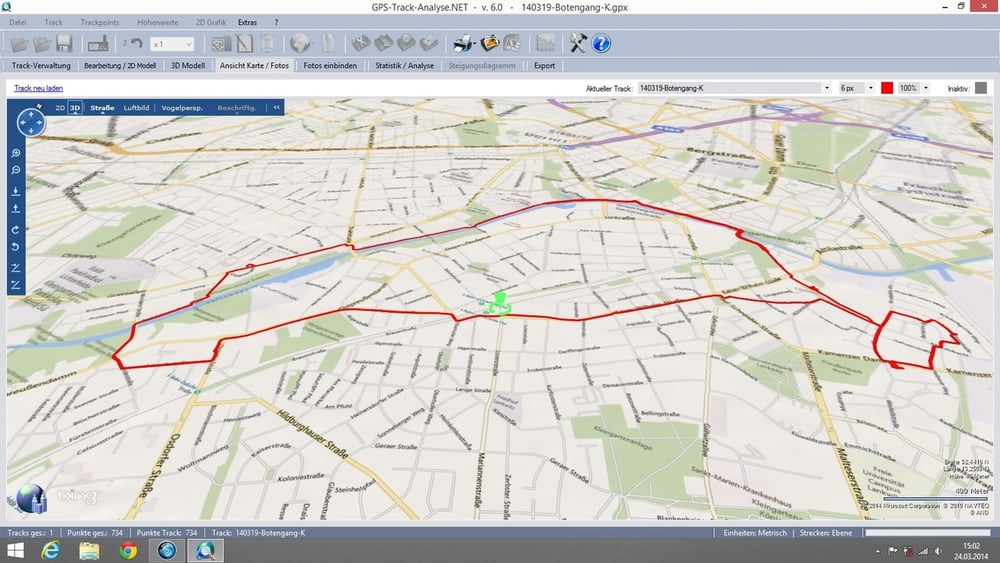Click the taskbar clock showing 15:02

(971, 551)
